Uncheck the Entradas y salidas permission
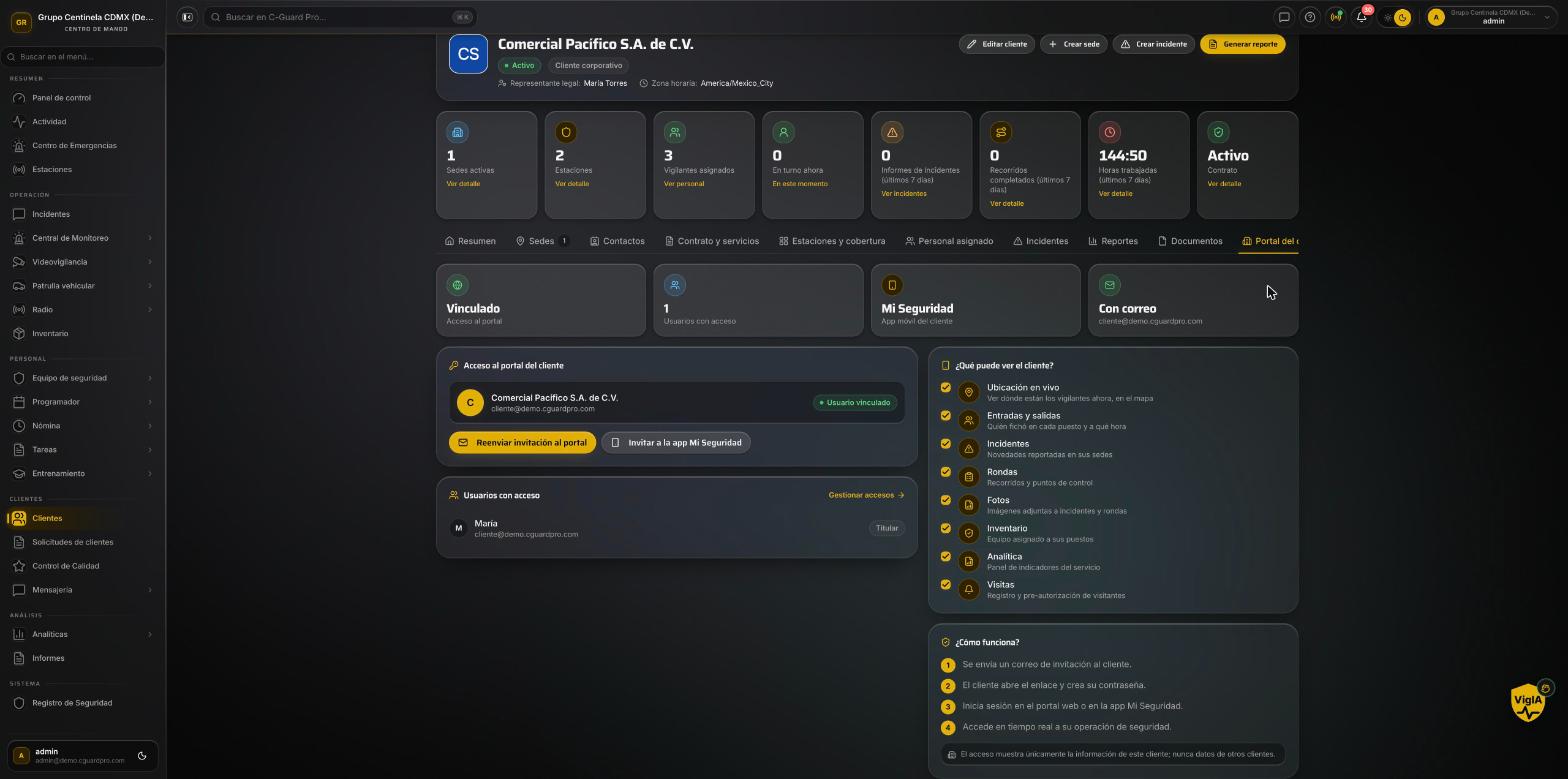1568x779 pixels. coord(946,416)
